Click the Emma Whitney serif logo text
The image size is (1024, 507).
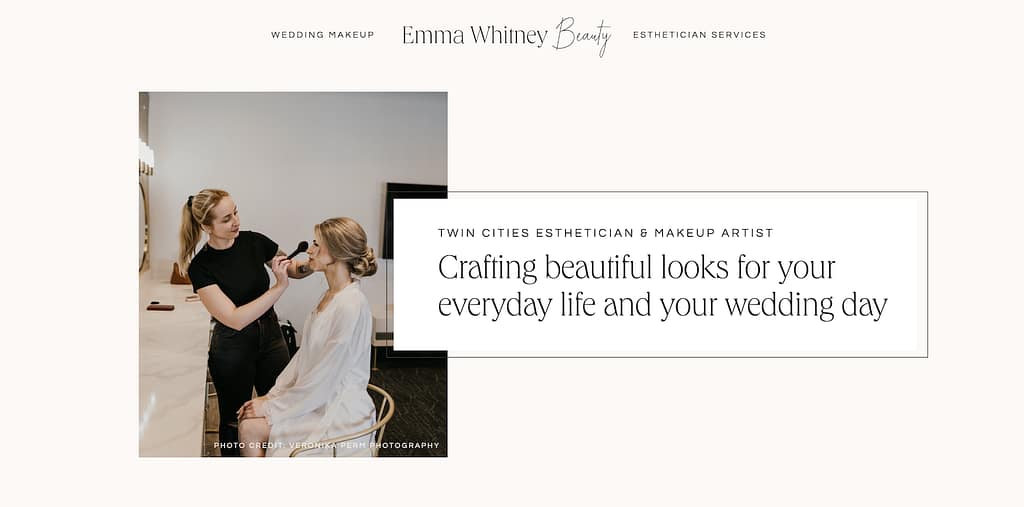pyautogui.click(x=475, y=35)
